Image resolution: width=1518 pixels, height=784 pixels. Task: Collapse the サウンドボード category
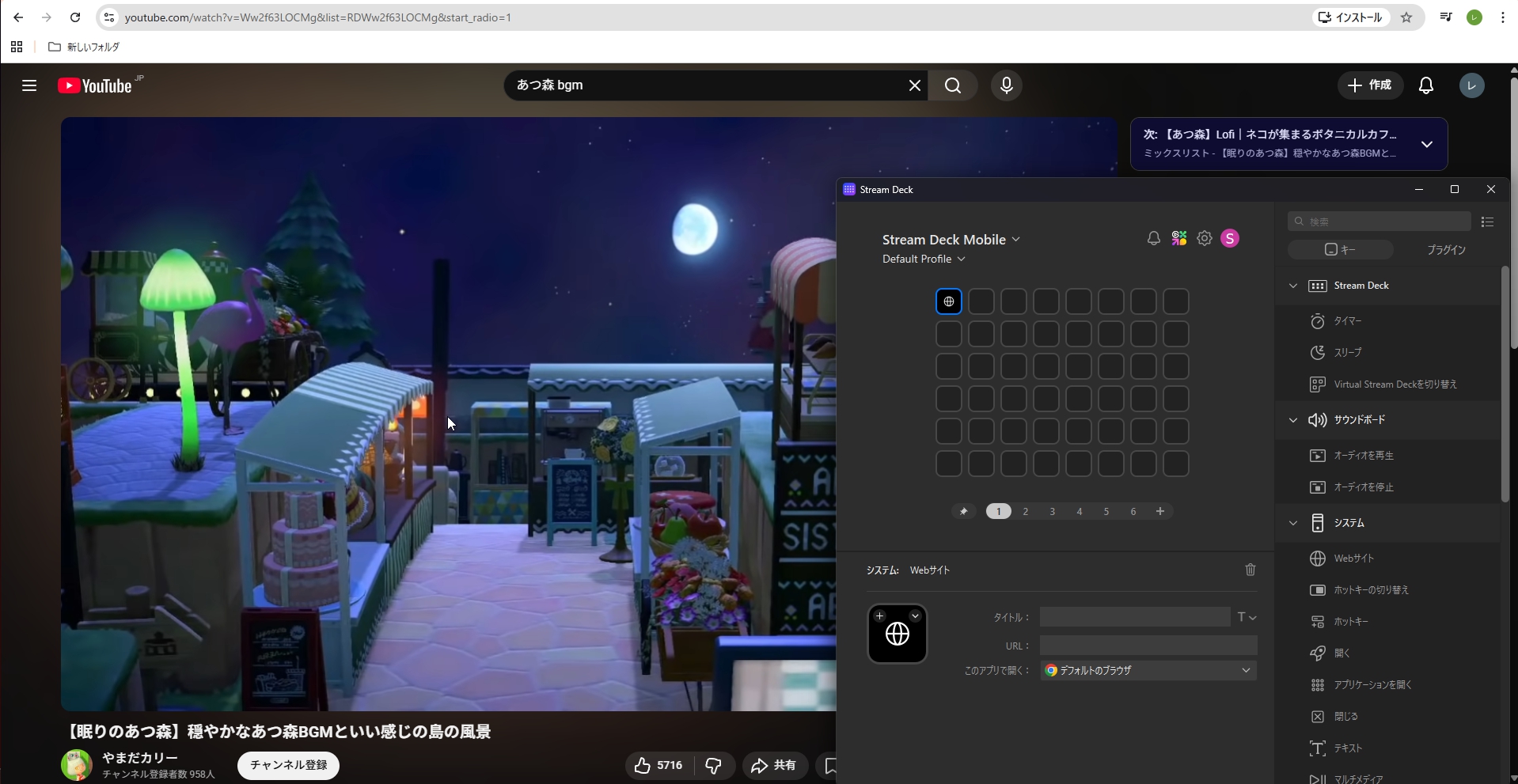tap(1293, 420)
